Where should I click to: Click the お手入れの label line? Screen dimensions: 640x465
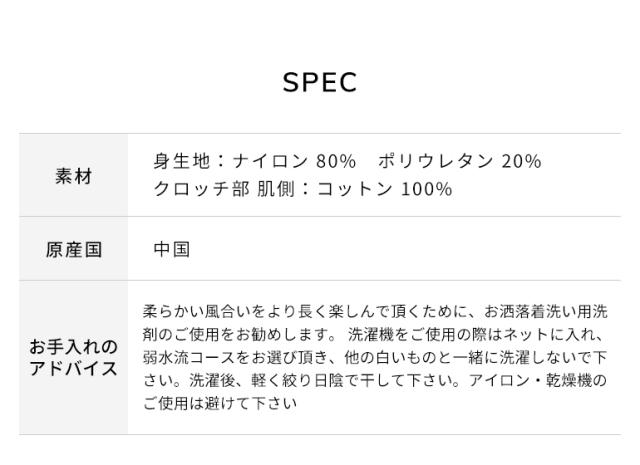(73, 347)
